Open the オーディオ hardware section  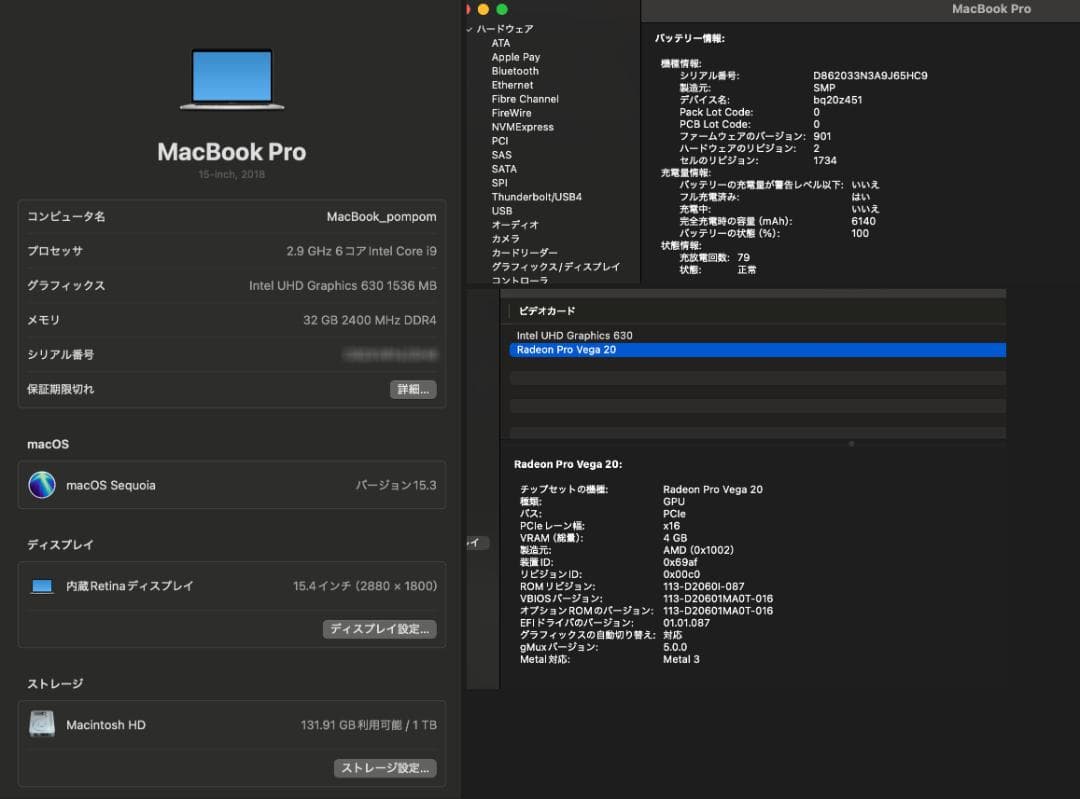coord(515,225)
